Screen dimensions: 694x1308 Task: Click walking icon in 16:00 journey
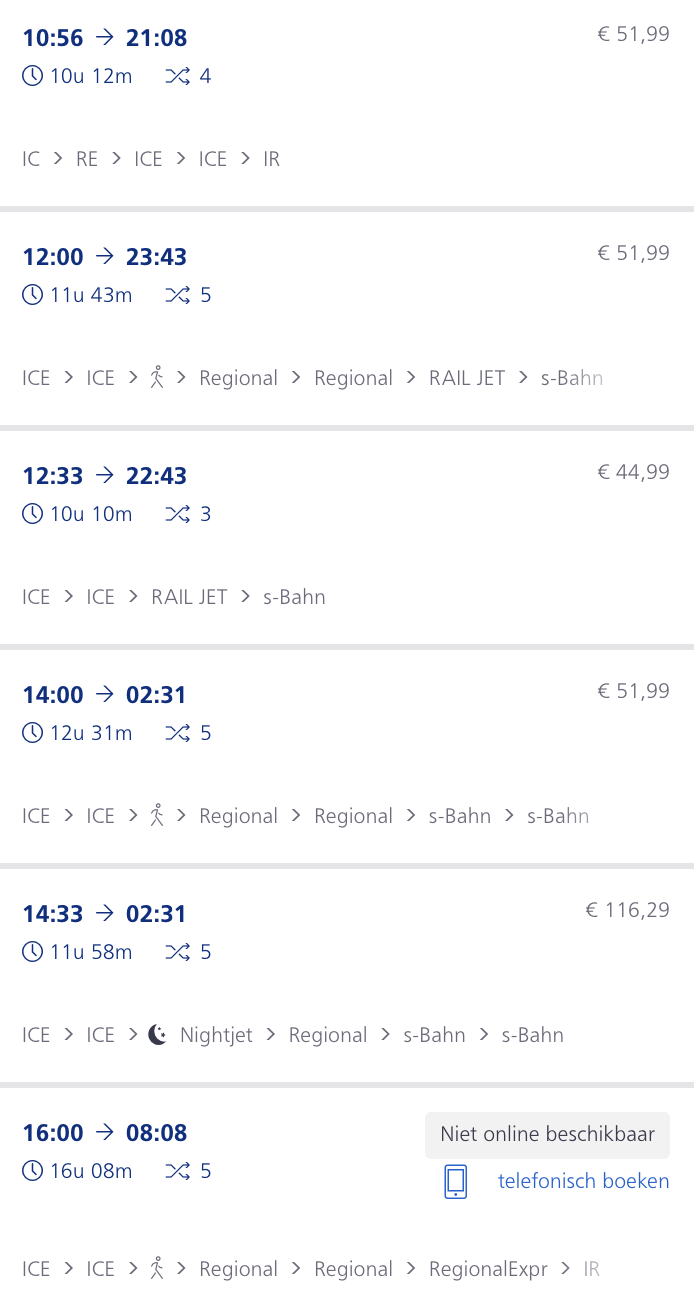(157, 1269)
